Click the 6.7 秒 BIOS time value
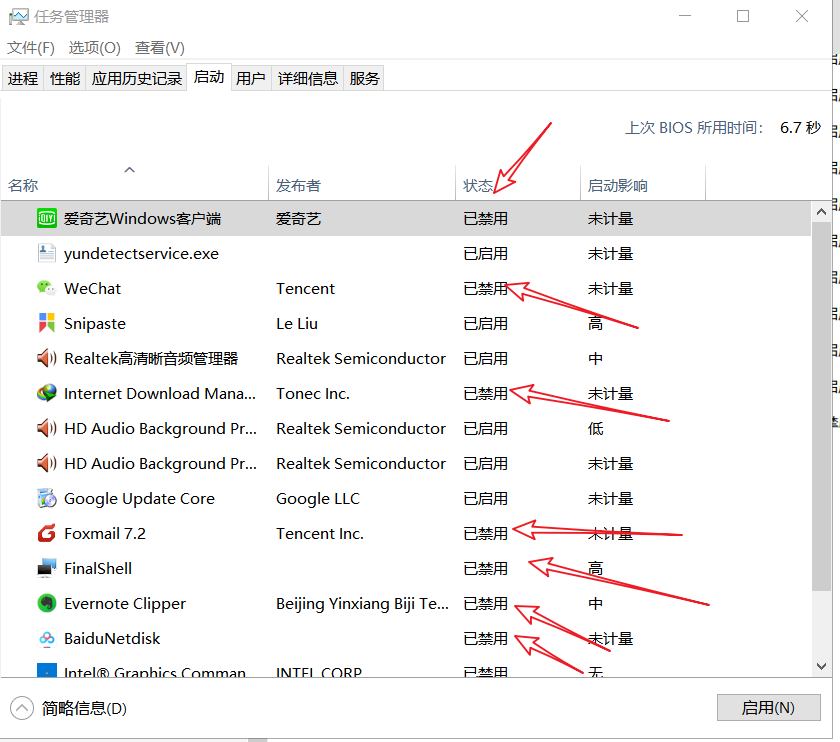Viewport: 840px width, 742px height. [800, 128]
